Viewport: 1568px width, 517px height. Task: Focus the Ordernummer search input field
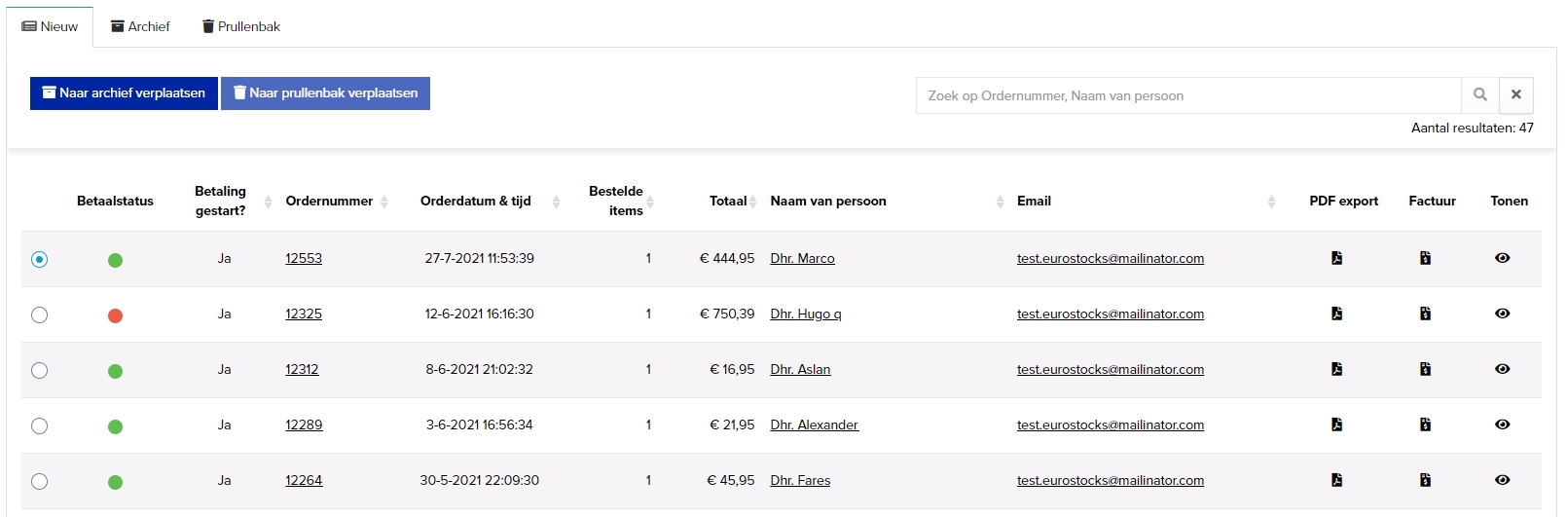tap(1187, 95)
